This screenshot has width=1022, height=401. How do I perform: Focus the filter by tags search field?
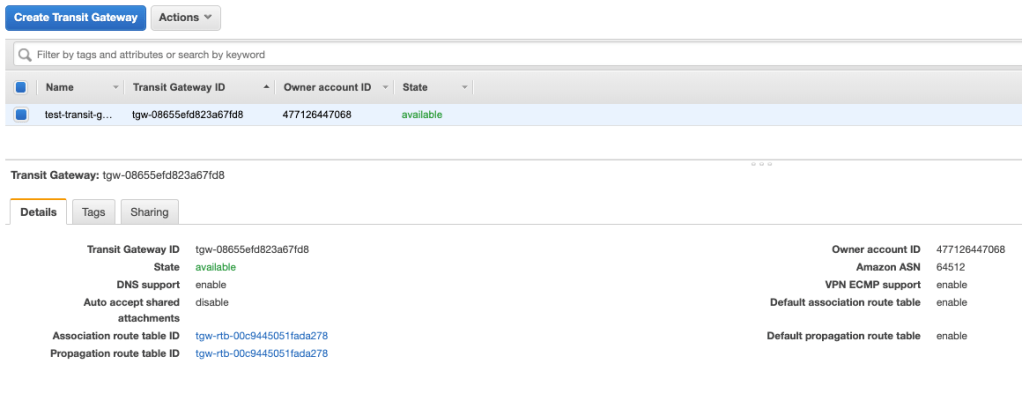(x=400, y=55)
